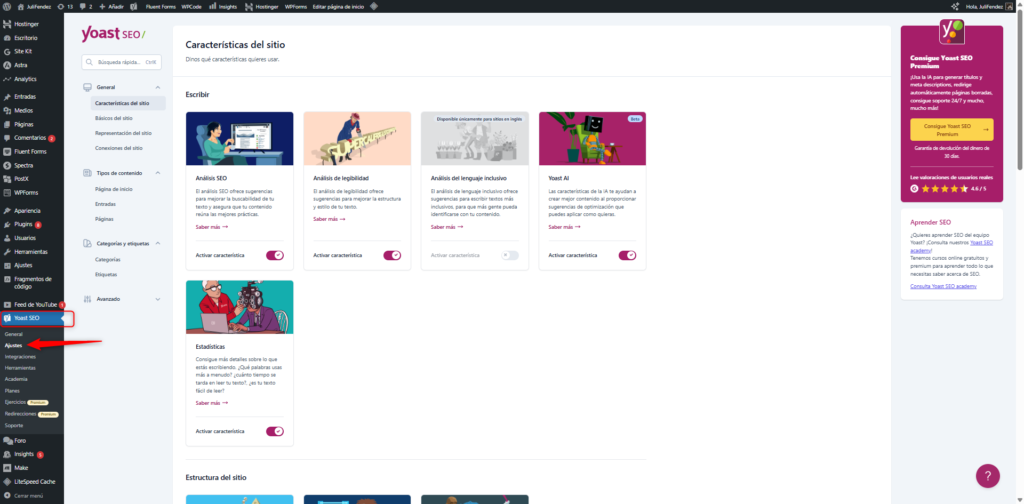
Task: Click Saber más under Estadísticas
Action: [x=212, y=403]
